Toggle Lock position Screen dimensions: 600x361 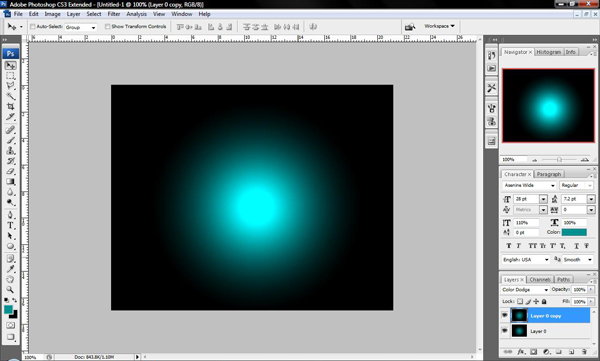[x=536, y=302]
